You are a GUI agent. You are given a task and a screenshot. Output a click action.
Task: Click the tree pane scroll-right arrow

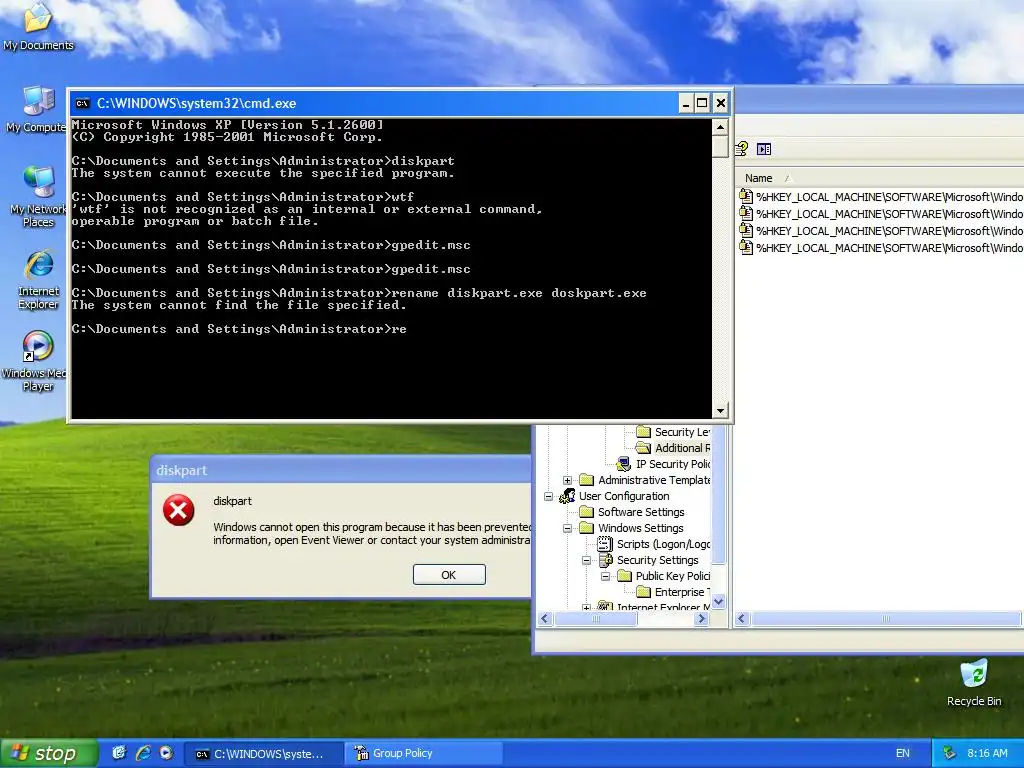click(701, 618)
